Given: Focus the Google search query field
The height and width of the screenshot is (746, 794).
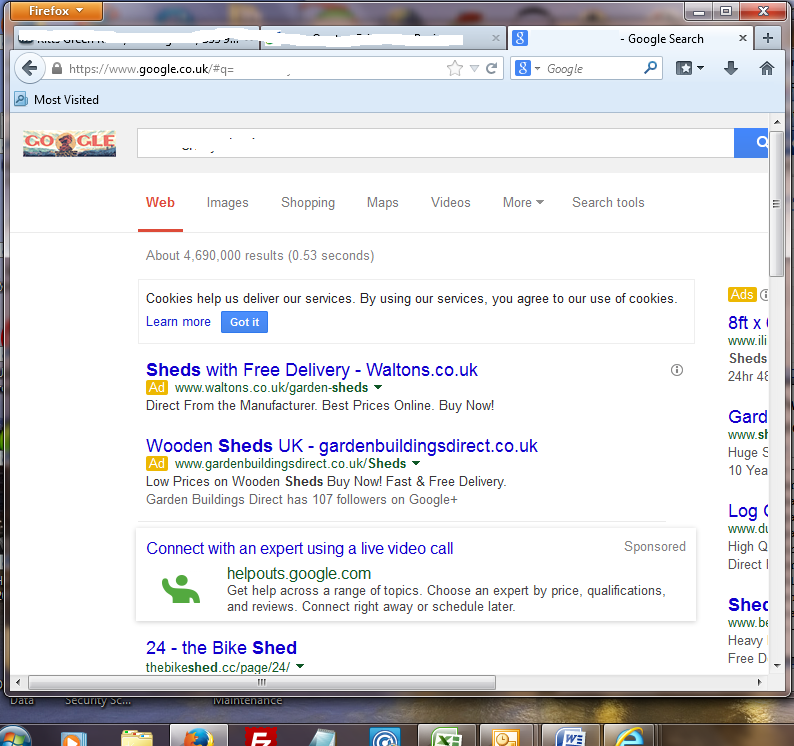Looking at the screenshot, I should (x=435, y=143).
